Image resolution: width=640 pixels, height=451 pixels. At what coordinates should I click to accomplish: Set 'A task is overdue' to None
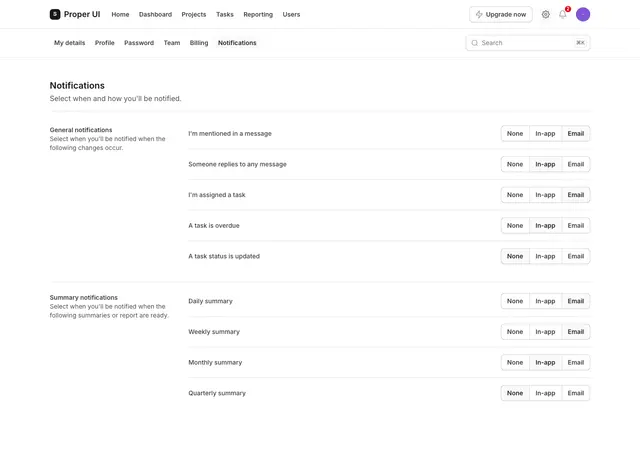click(x=515, y=225)
